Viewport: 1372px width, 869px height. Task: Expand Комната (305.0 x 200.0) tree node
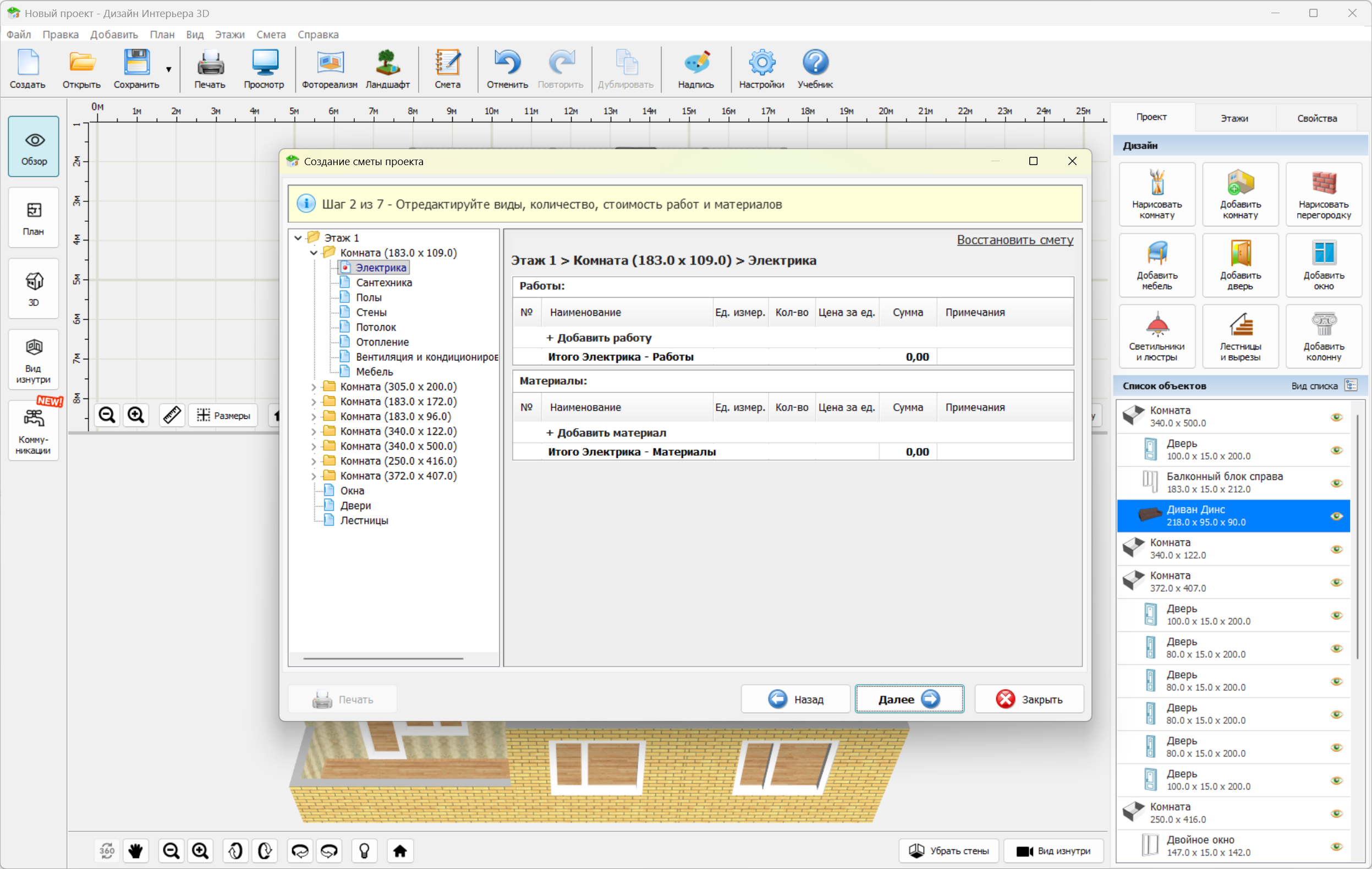pos(314,387)
